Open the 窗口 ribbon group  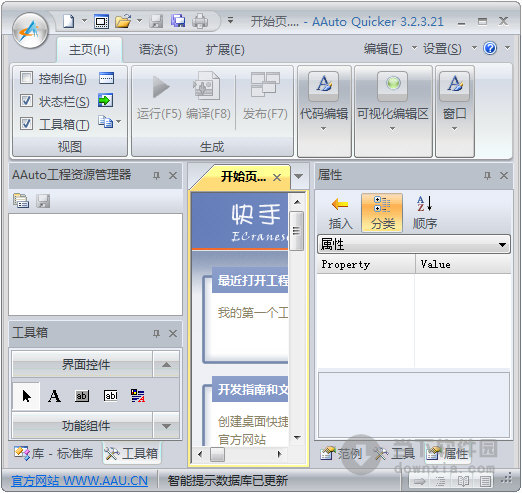455,112
